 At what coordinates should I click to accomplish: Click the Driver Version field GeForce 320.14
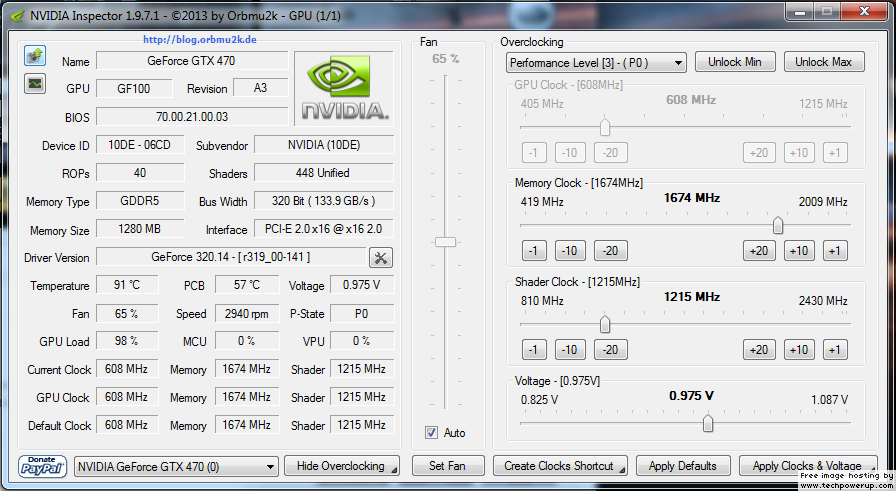point(231,257)
